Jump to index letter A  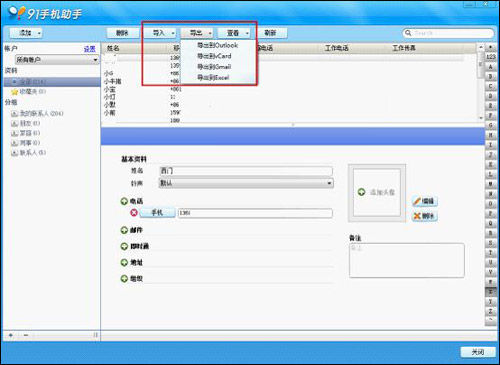point(490,67)
